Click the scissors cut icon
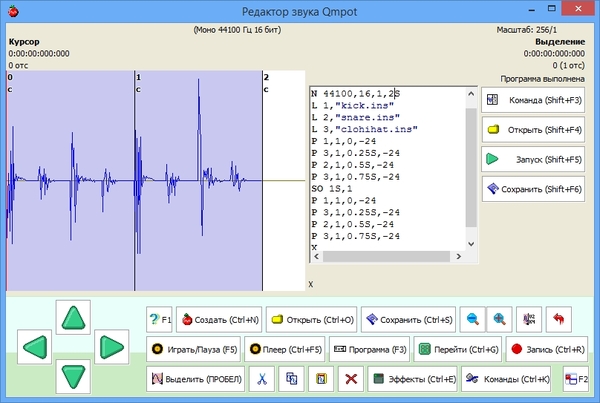 (x=261, y=379)
